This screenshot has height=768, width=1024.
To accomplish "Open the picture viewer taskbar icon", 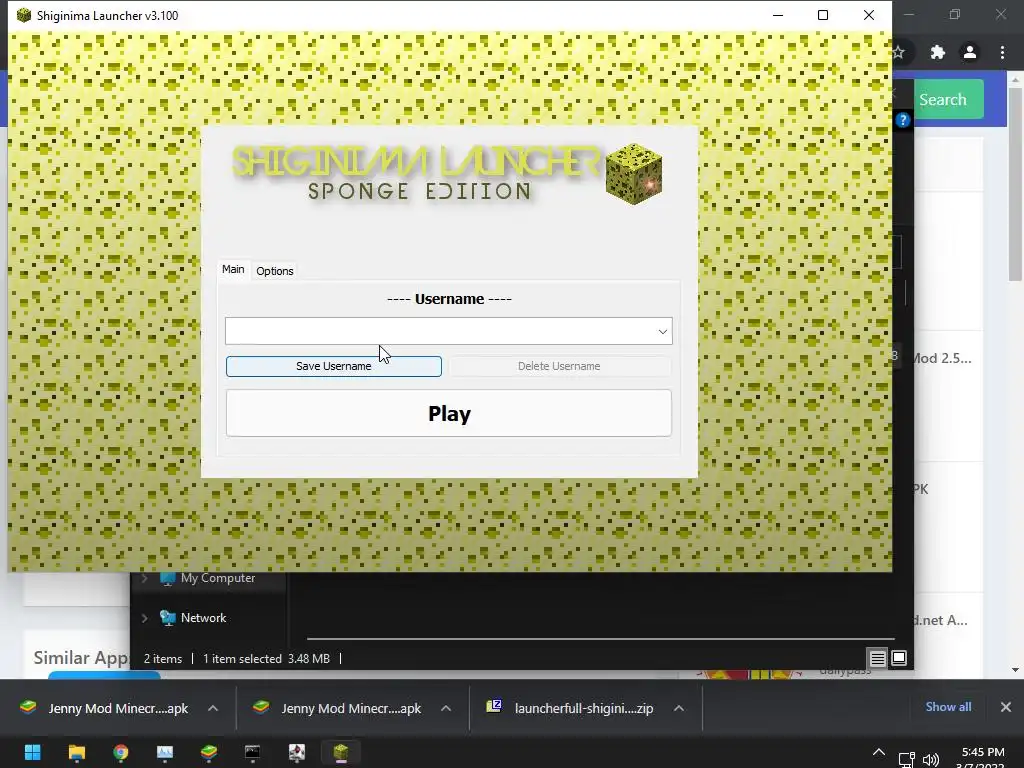I will click(x=165, y=752).
